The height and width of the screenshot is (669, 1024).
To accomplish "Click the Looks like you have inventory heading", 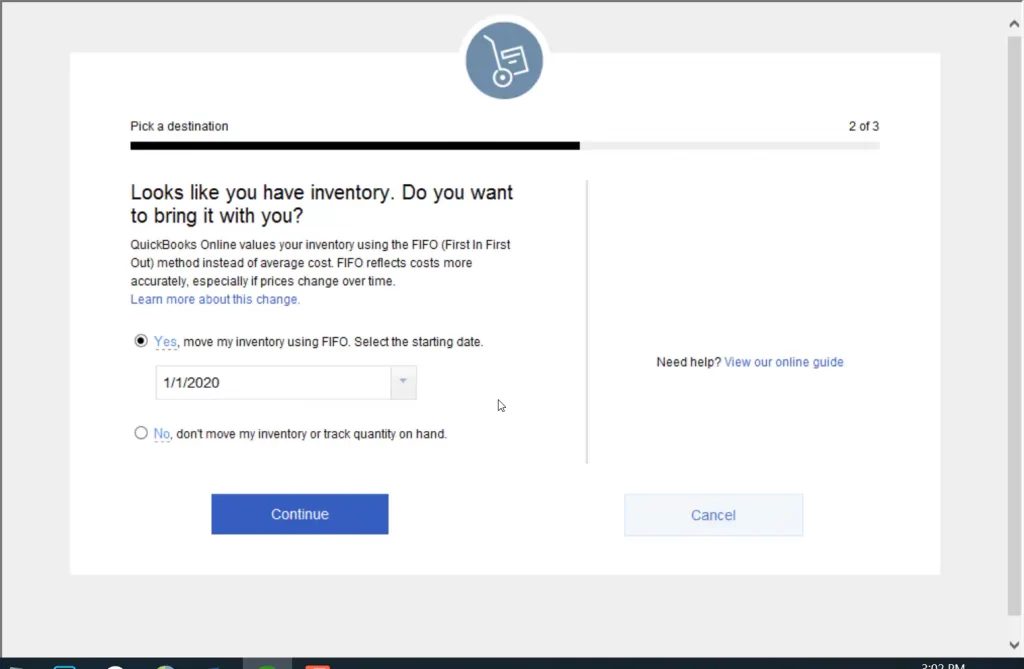I will [321, 204].
